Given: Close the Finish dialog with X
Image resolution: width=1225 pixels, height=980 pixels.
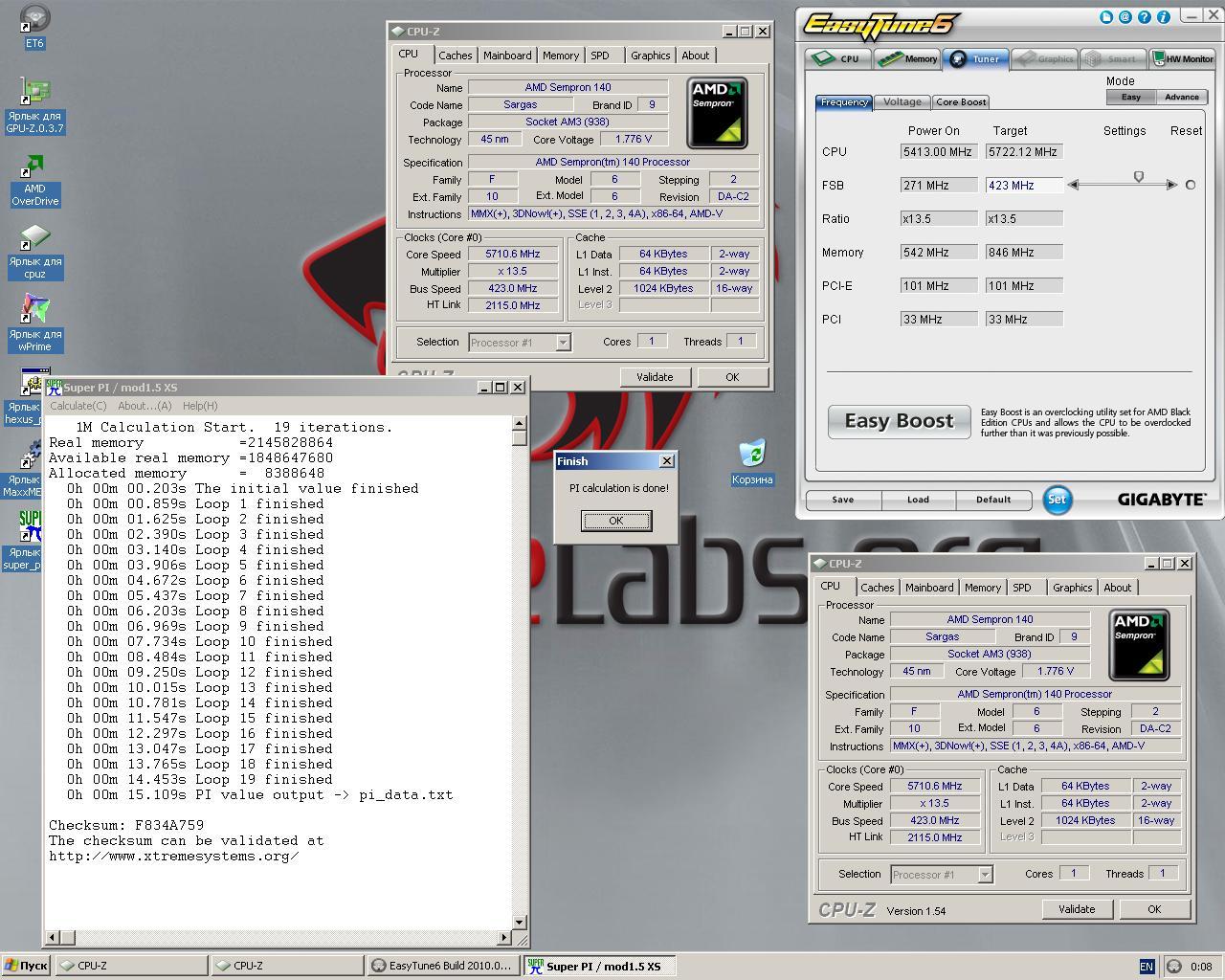Looking at the screenshot, I should coord(667,461).
